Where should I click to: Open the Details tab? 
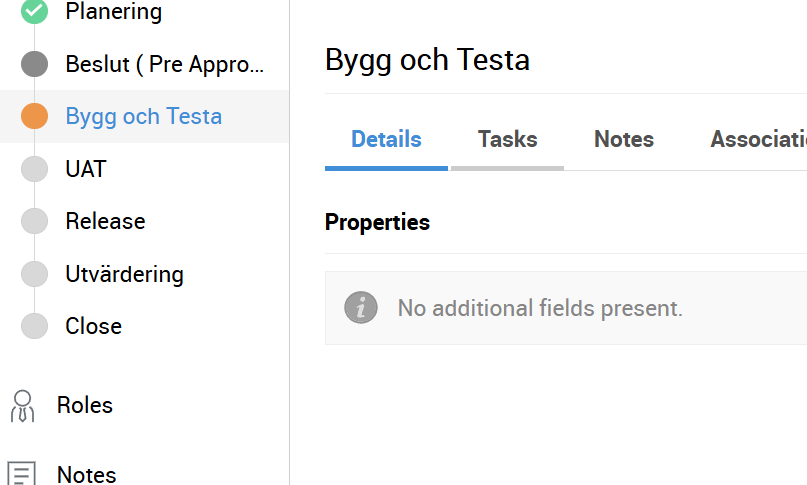386,140
